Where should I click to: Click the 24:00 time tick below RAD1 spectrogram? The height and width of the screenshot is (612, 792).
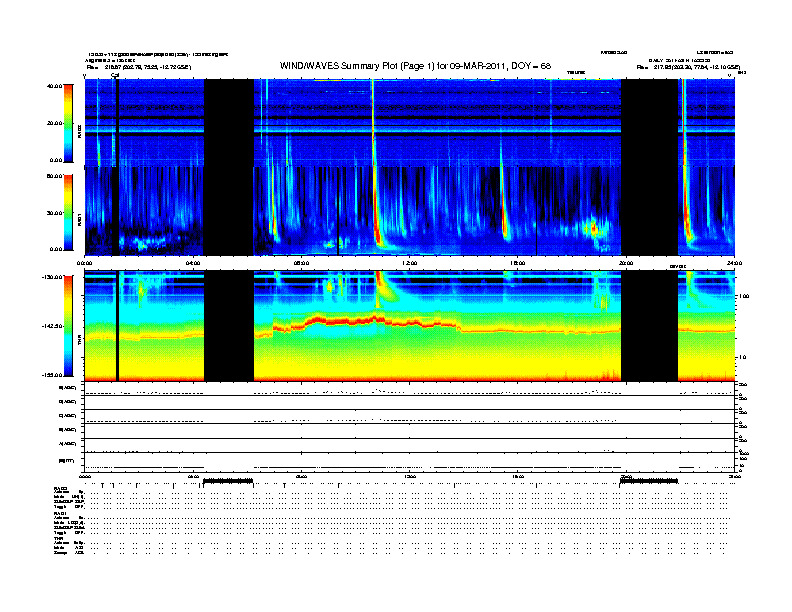tap(734, 263)
